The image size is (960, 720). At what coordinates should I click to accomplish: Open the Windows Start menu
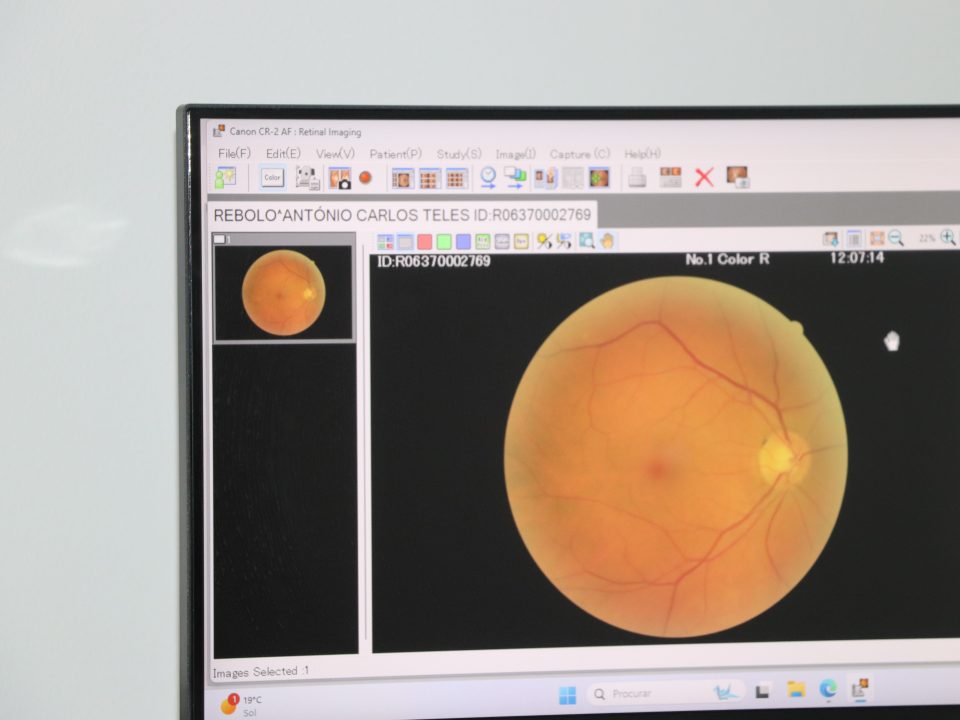[x=567, y=693]
